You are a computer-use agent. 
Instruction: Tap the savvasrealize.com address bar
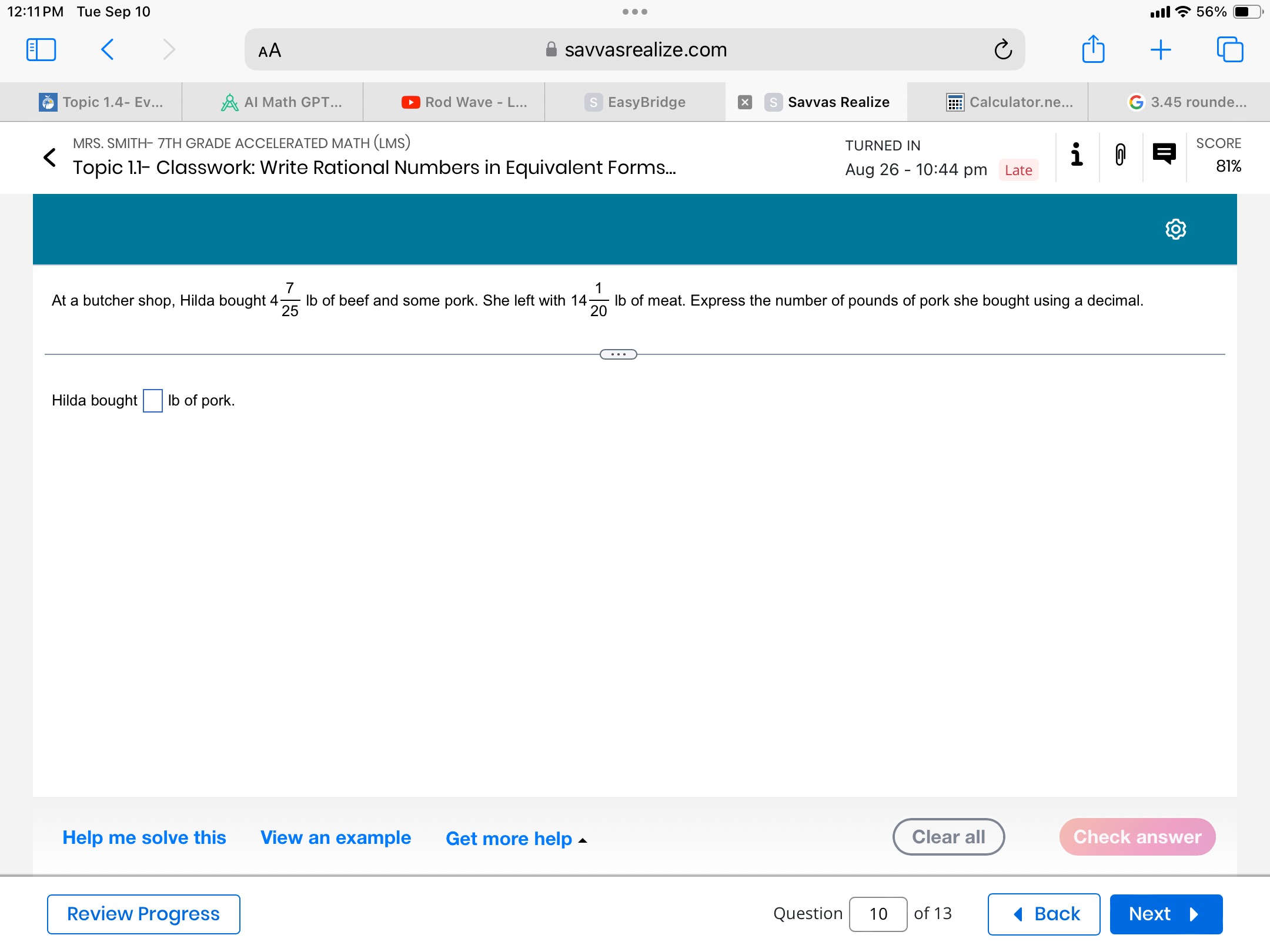(635, 50)
